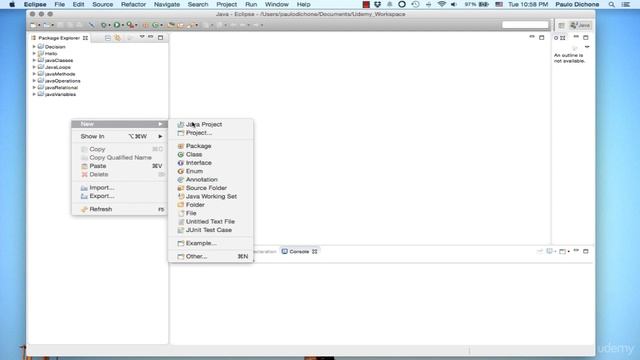Click the Quick Access search field
The height and width of the screenshot is (360, 640).
coord(525,25)
